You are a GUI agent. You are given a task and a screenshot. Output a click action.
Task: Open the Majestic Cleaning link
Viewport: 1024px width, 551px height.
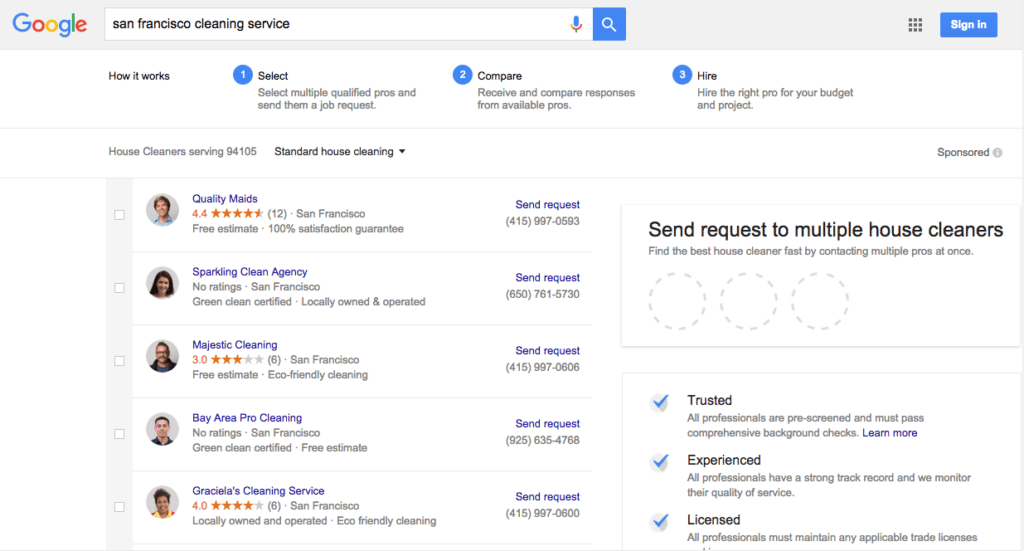coord(234,345)
